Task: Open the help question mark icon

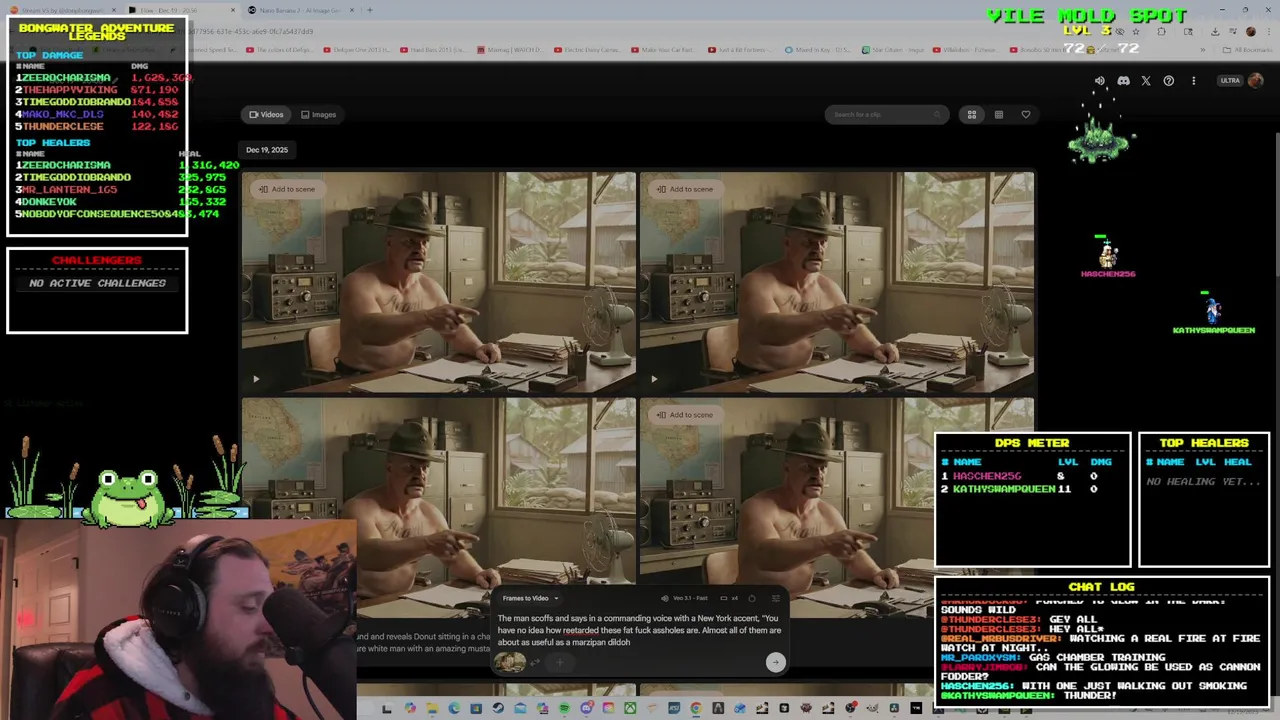Action: 1169,81
